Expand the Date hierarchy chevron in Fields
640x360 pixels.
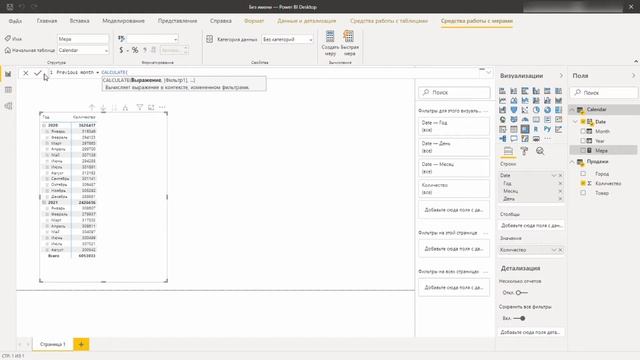pos(576,122)
